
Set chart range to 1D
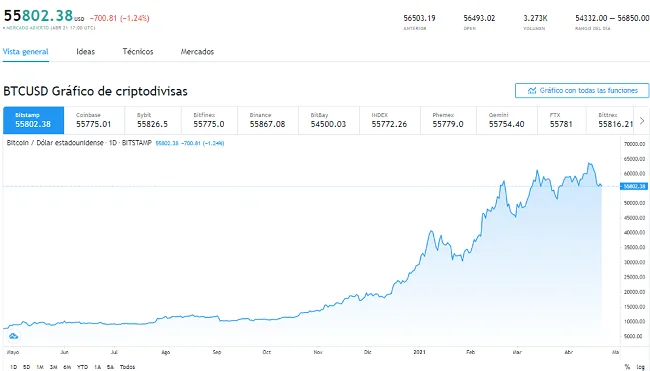14,367
